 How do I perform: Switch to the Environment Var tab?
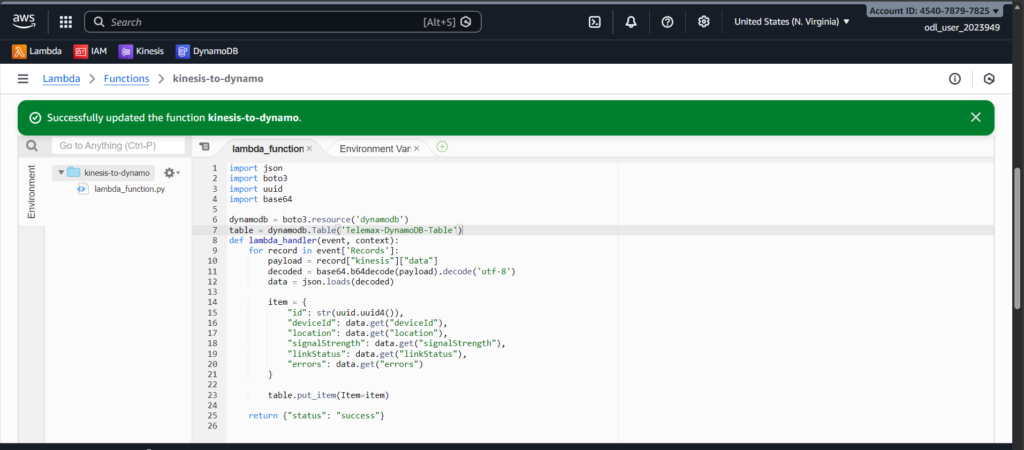click(375, 148)
